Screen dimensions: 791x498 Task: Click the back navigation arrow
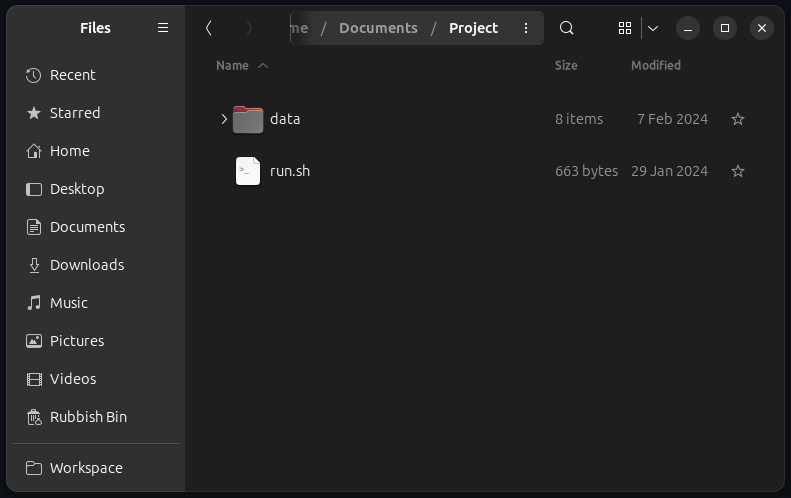[x=209, y=28]
